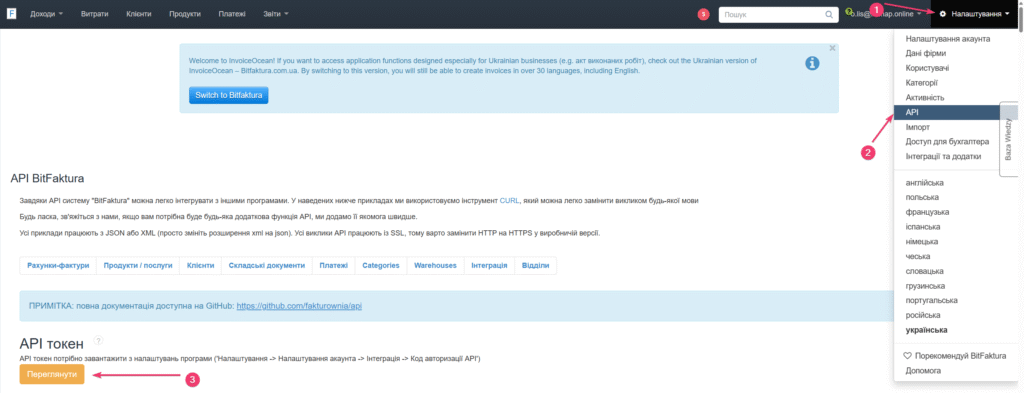Open the Інтеграція tab
Screen dimensions: 1024x393
point(489,266)
